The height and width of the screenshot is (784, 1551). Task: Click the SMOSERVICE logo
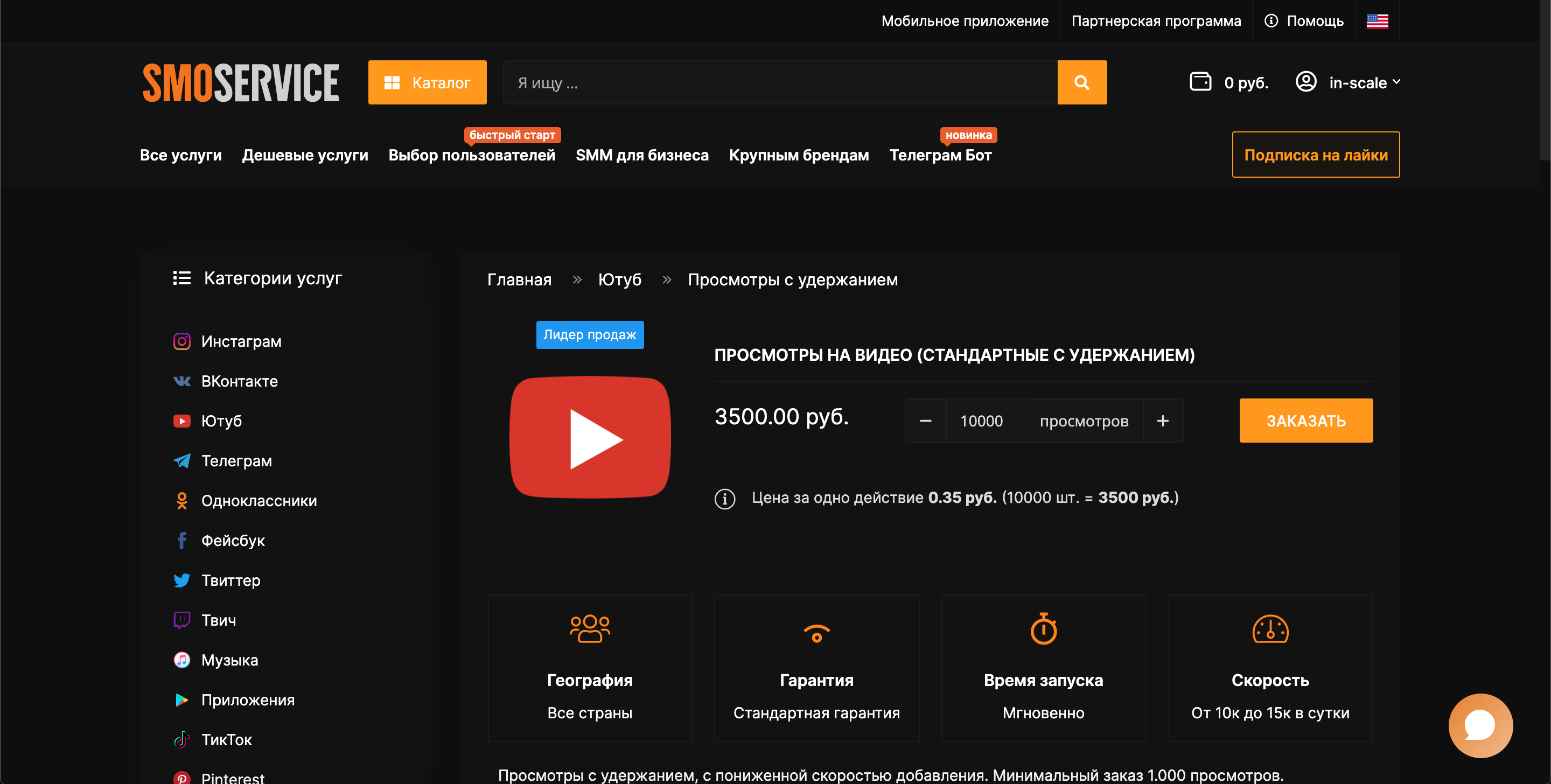pos(241,82)
